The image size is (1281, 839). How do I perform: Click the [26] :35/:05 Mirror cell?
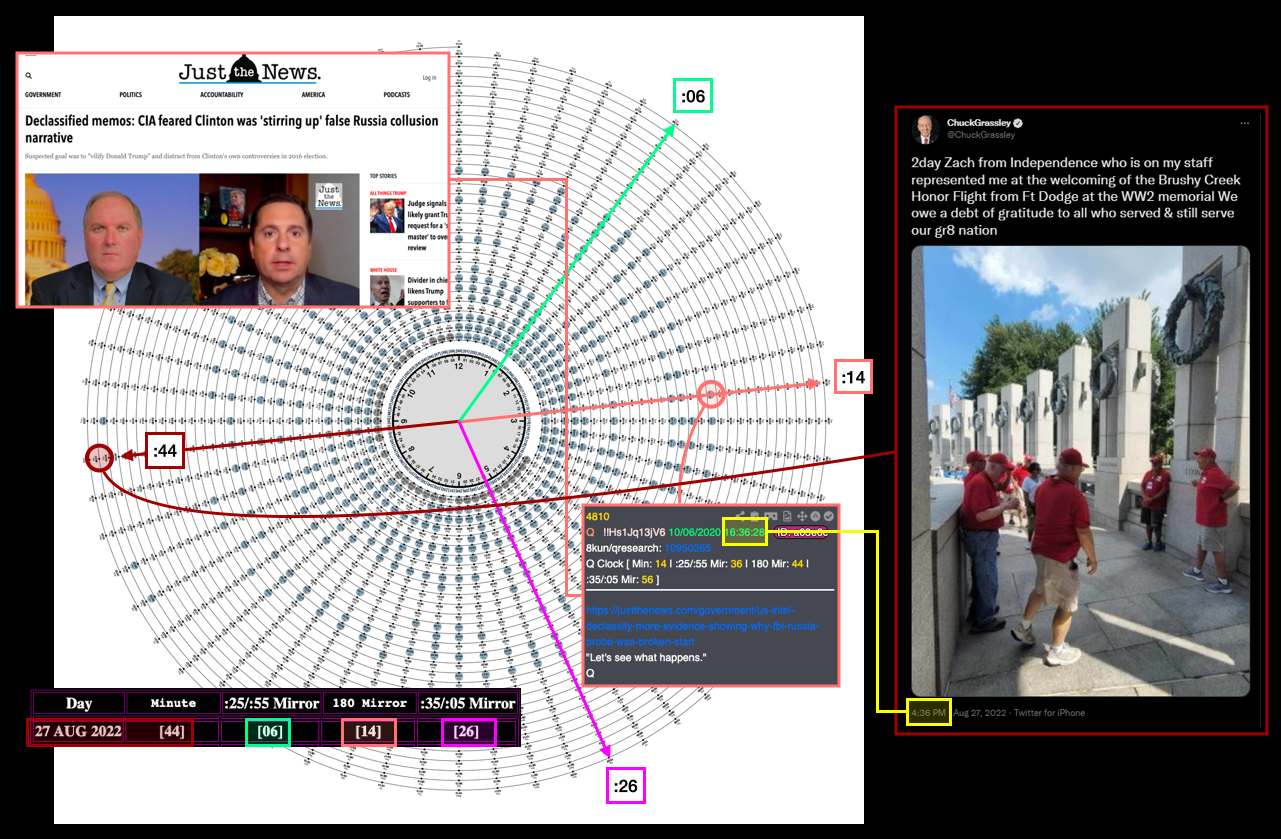pos(468,732)
